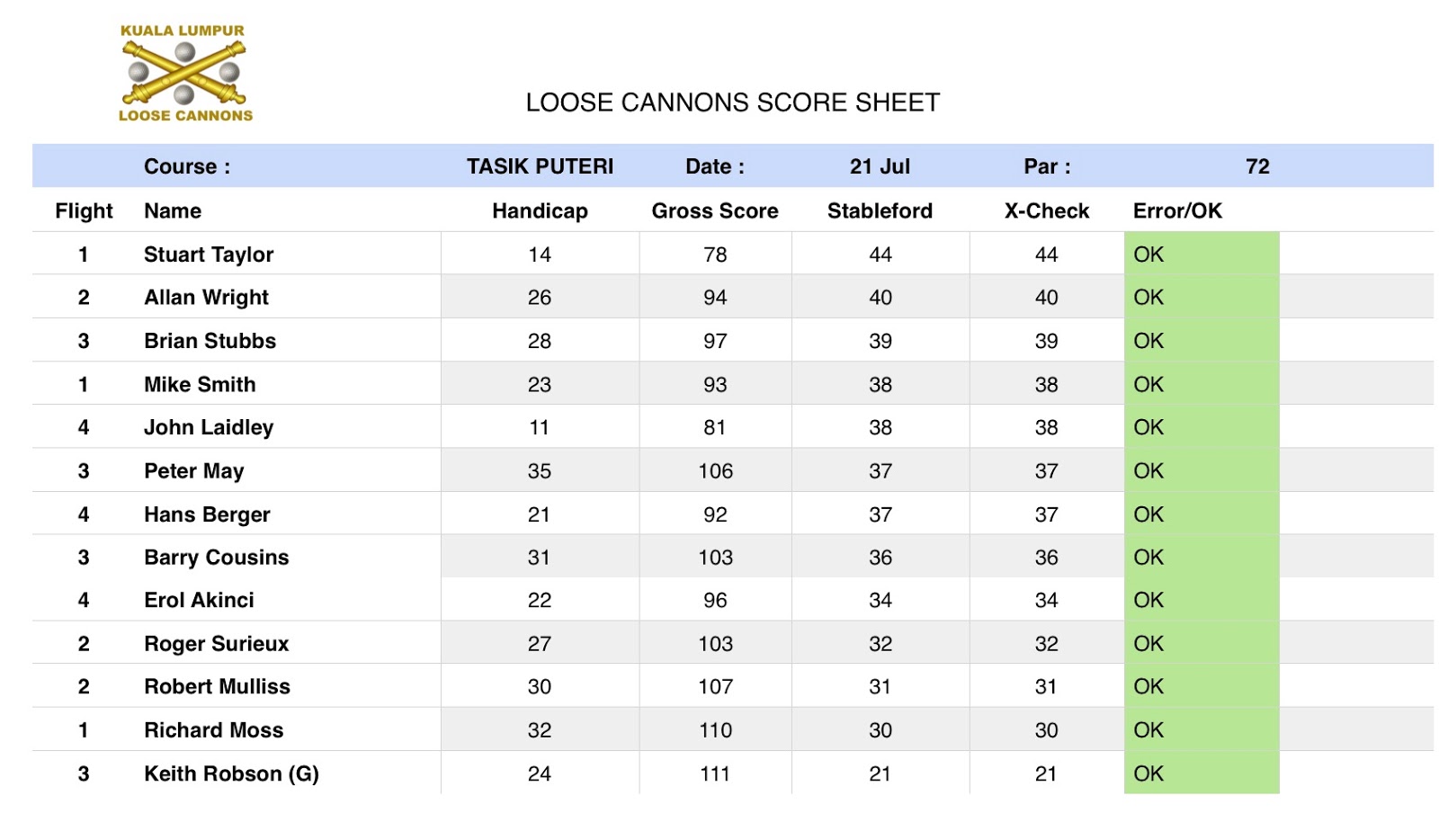Click the Tasik Puteri course cell
Viewport: 1439px width, 840px height.
(540, 166)
